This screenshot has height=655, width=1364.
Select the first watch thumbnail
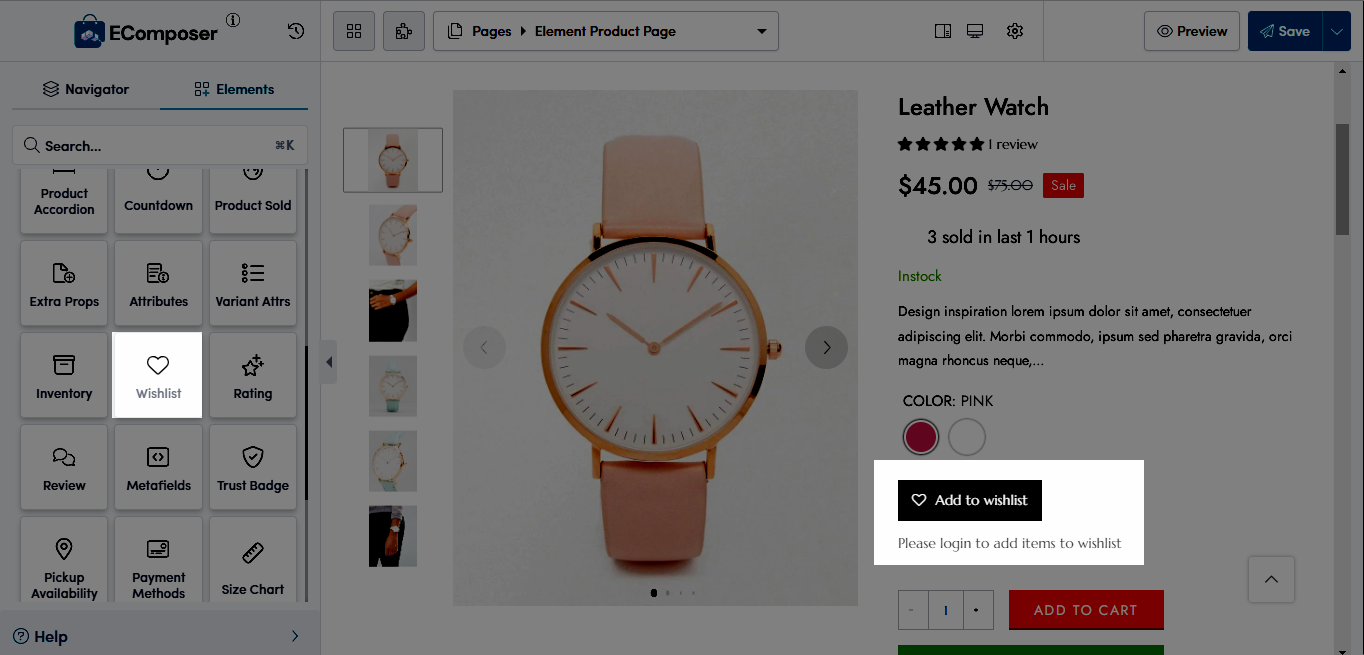(x=393, y=160)
